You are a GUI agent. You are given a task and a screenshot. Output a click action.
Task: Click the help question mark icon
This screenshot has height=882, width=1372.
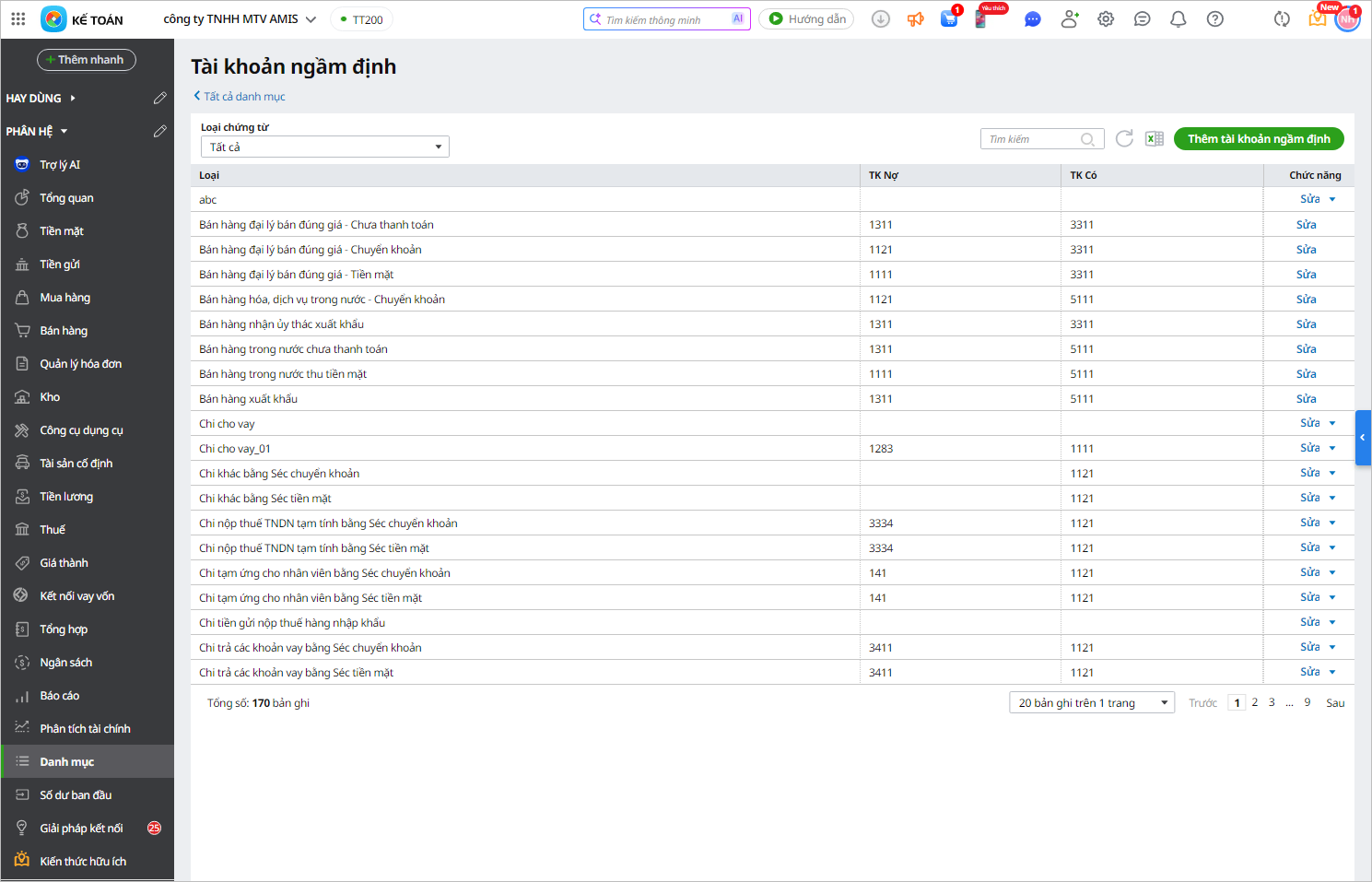click(1215, 19)
